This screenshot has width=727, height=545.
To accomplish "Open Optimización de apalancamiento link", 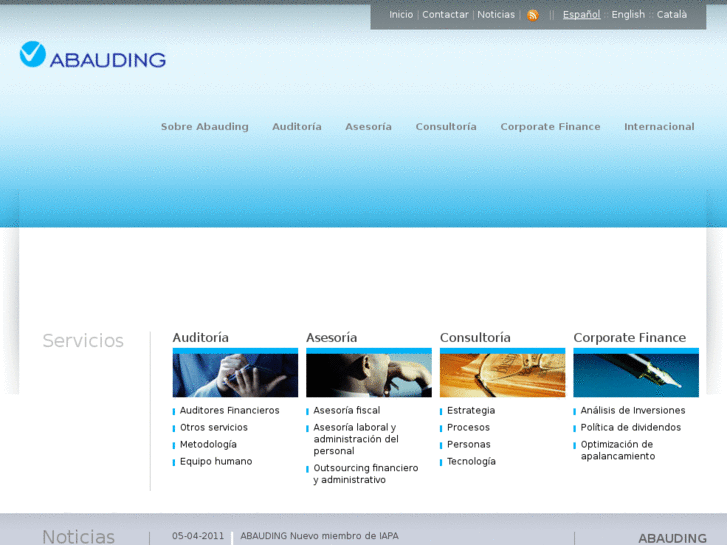I will tap(618, 450).
